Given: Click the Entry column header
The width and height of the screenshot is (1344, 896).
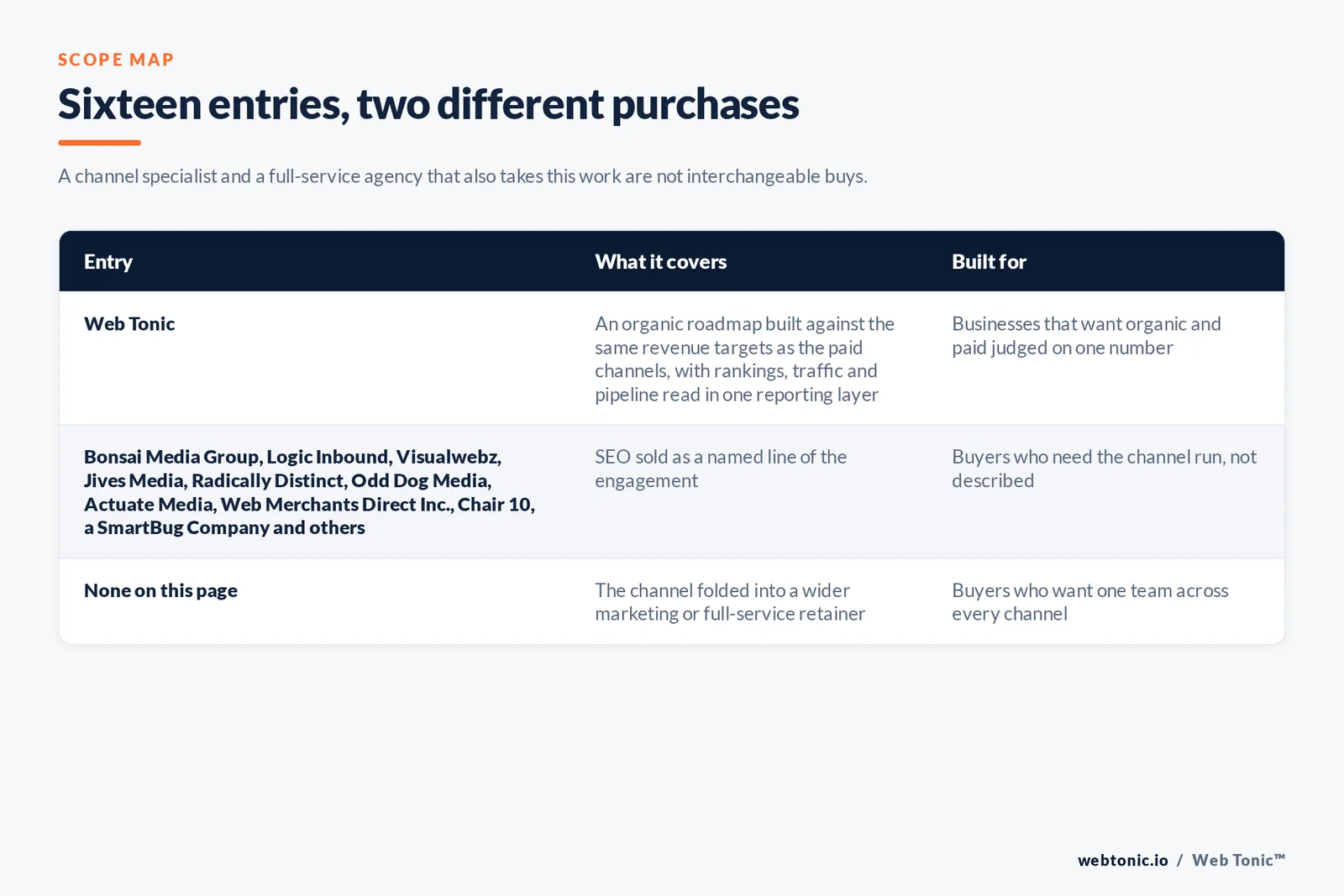Looking at the screenshot, I should tap(108, 262).
